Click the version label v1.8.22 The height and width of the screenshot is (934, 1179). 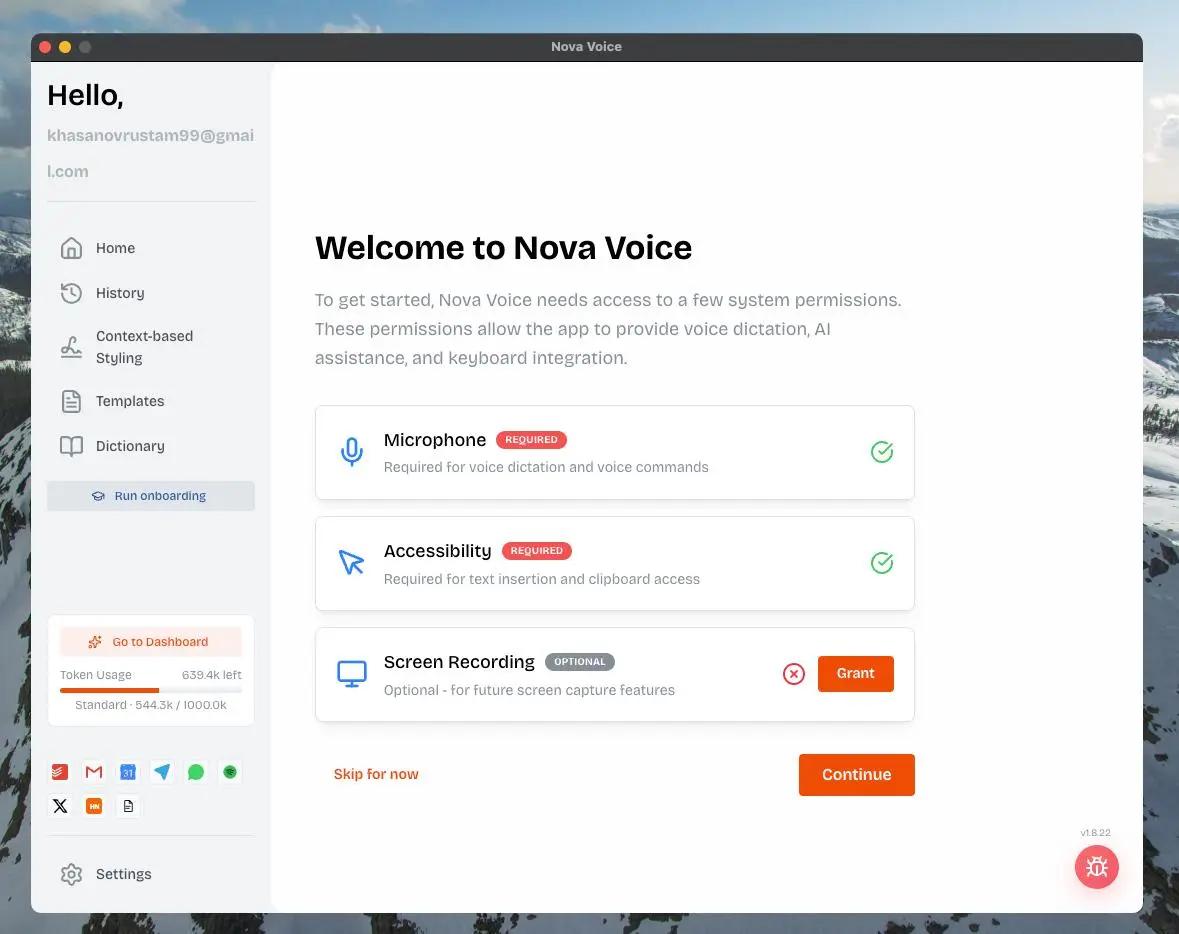point(1095,832)
